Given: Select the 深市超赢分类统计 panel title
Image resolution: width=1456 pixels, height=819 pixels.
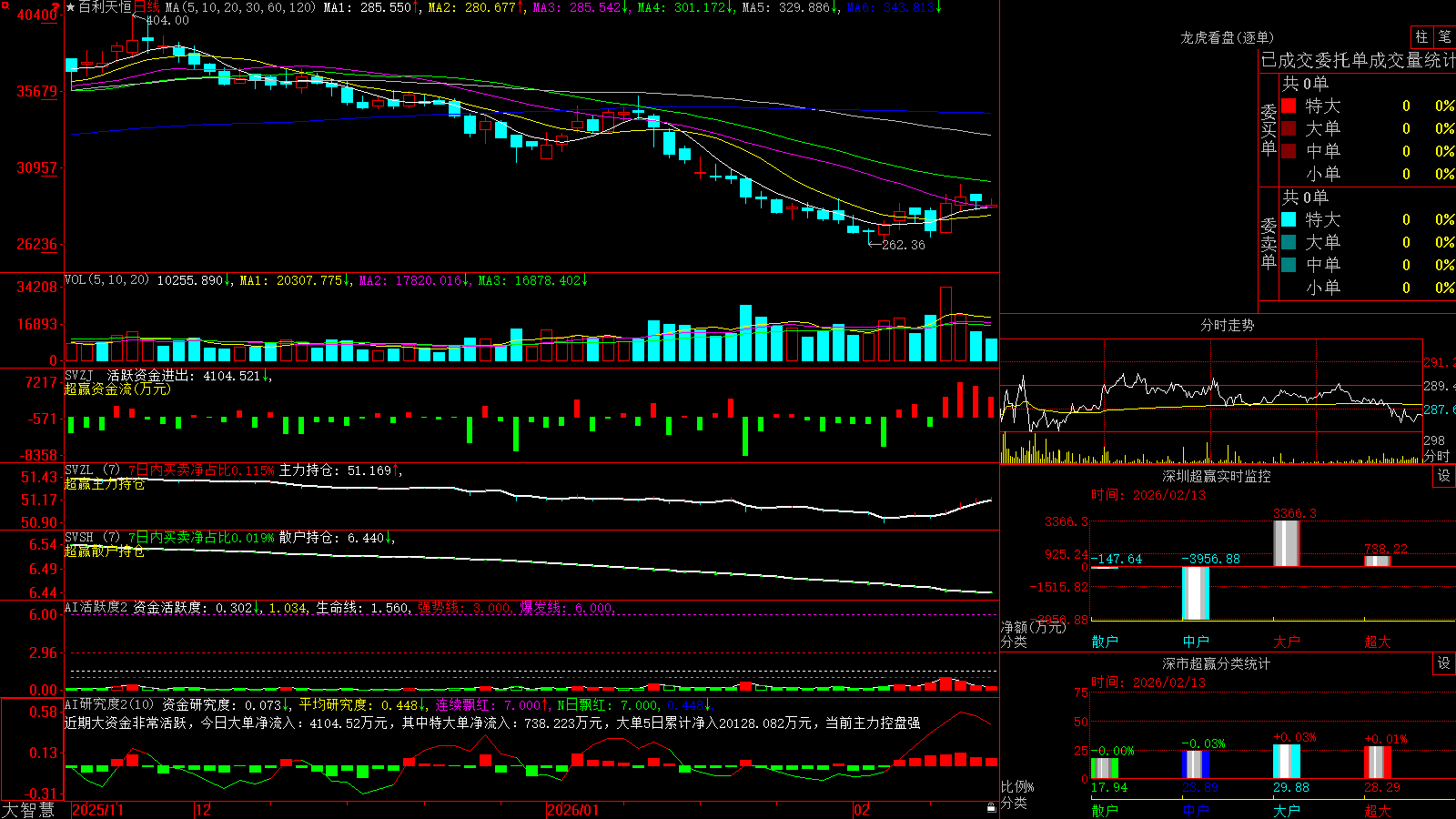Looking at the screenshot, I should [1216, 663].
